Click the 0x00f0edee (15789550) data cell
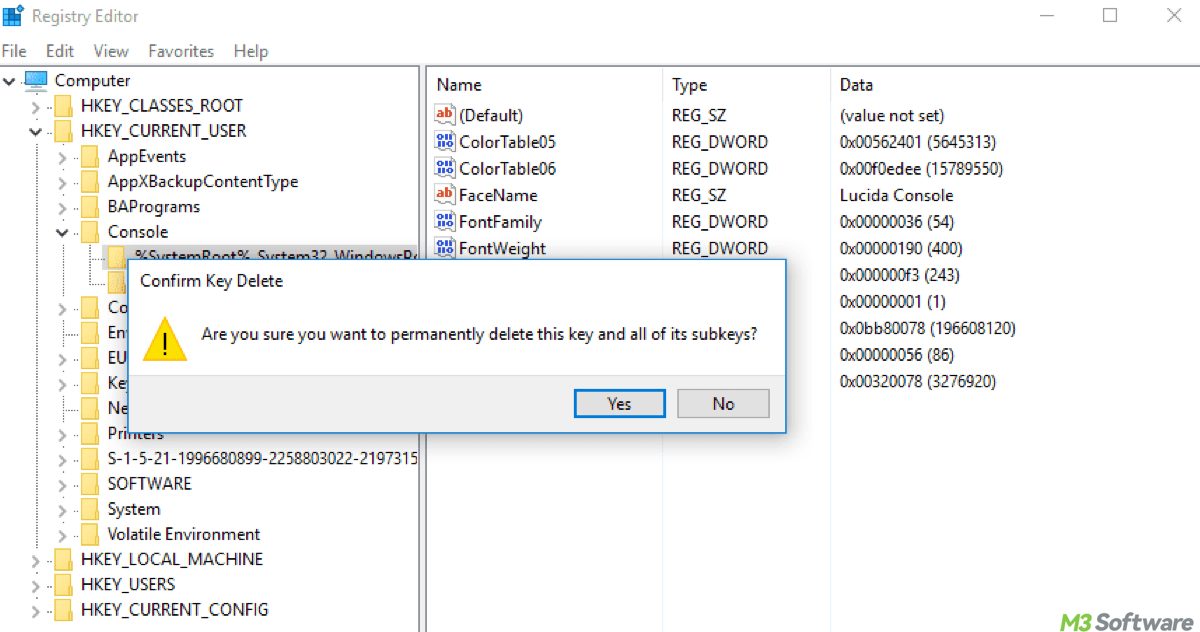The width and height of the screenshot is (1200, 632). pos(921,168)
